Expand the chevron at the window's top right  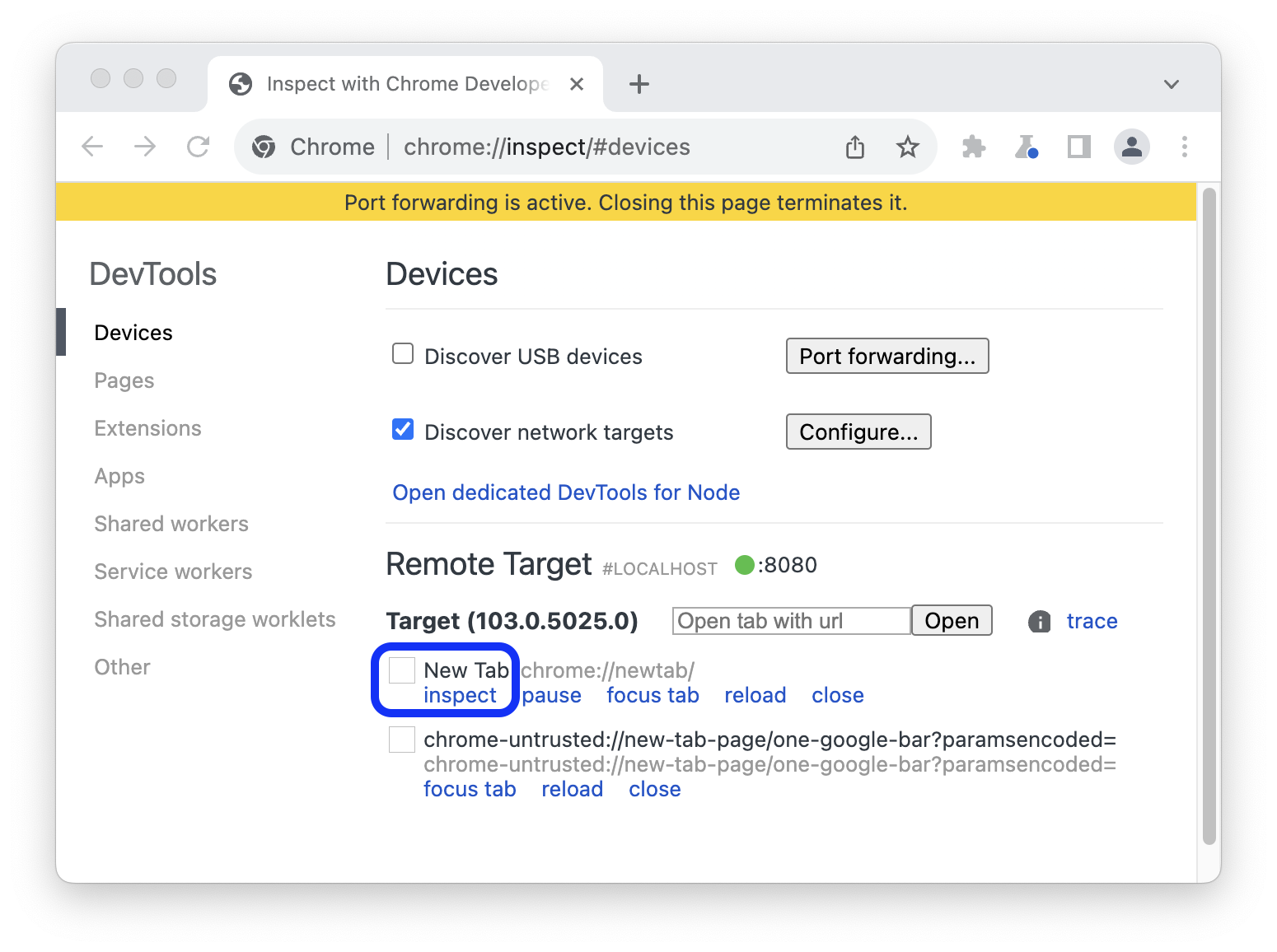click(x=1171, y=84)
